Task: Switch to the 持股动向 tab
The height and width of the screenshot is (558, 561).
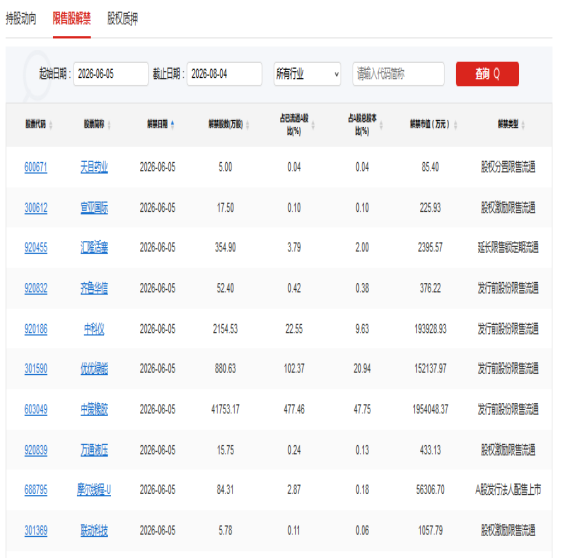Action: click(21, 19)
